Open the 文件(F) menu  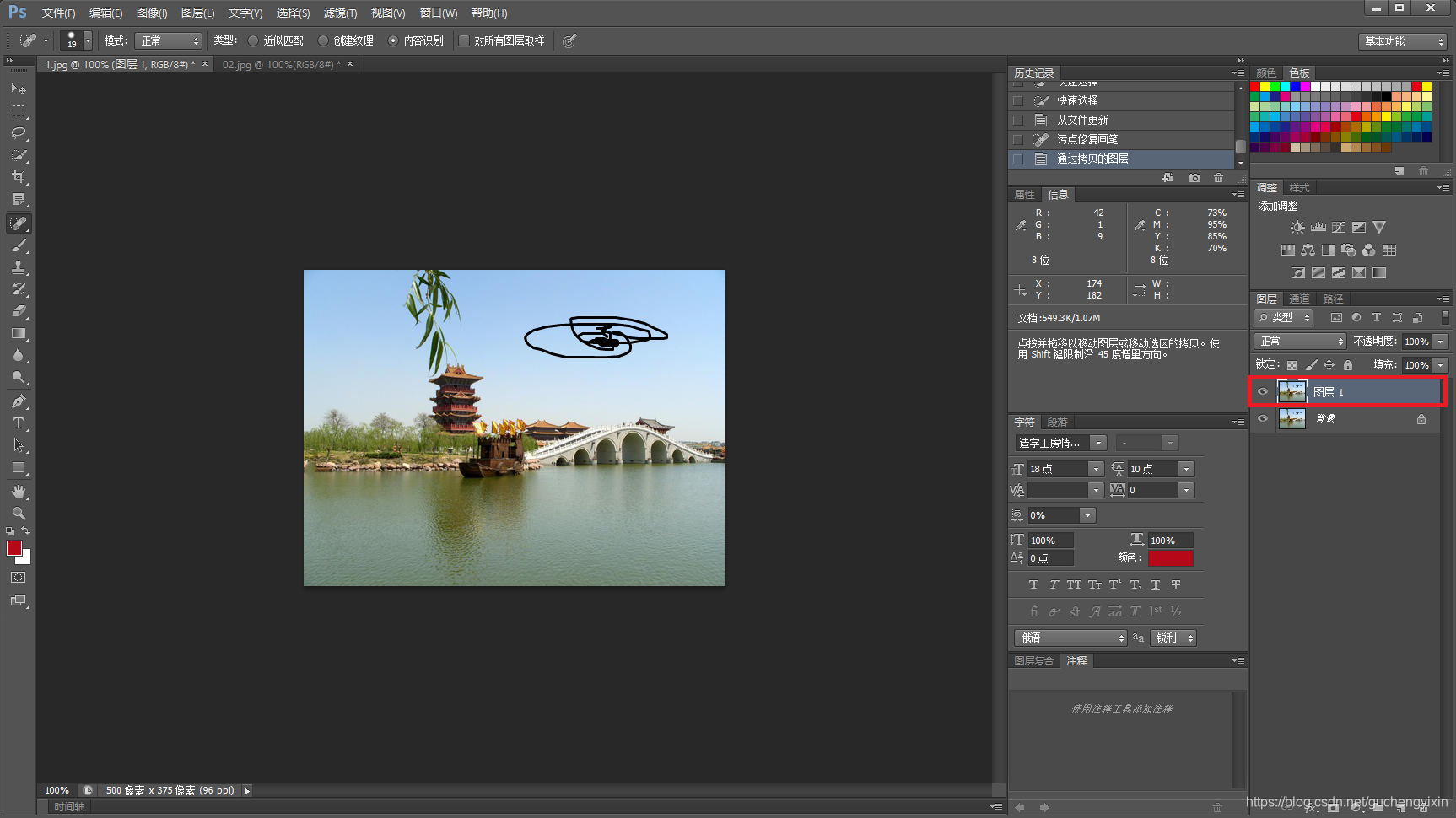58,13
